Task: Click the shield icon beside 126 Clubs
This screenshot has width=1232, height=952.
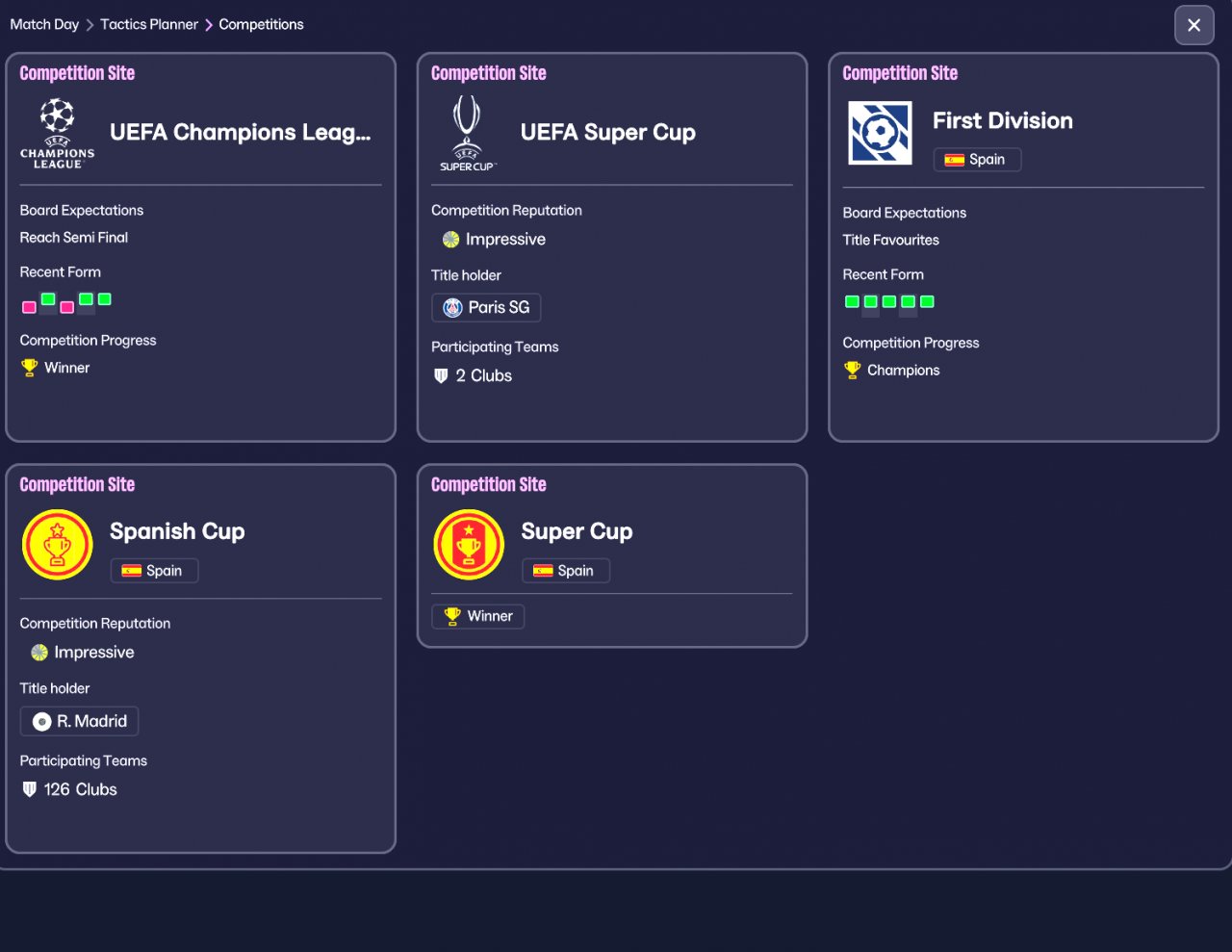Action: pos(29,789)
